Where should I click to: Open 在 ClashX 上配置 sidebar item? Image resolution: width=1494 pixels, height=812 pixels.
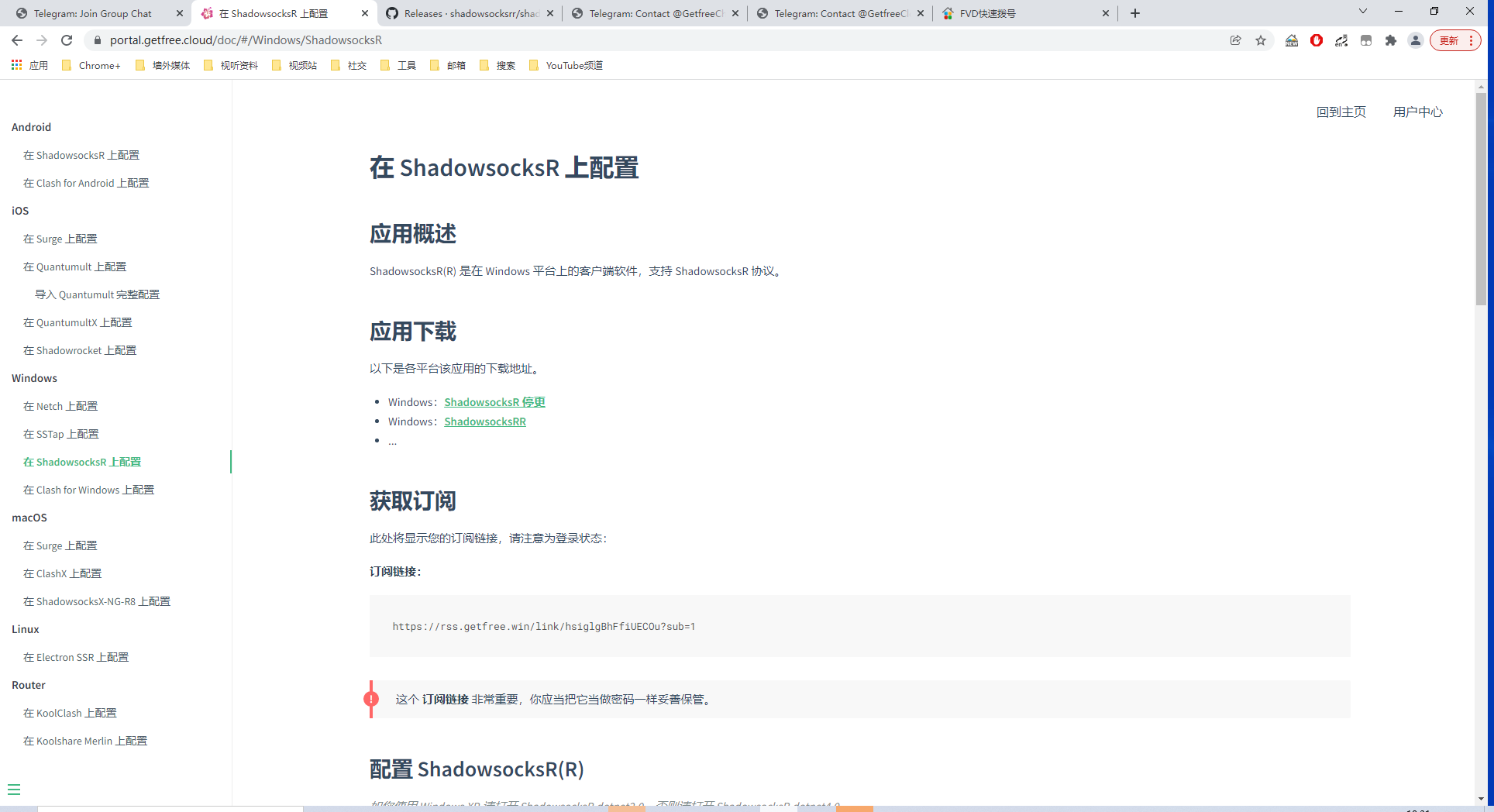(x=62, y=573)
